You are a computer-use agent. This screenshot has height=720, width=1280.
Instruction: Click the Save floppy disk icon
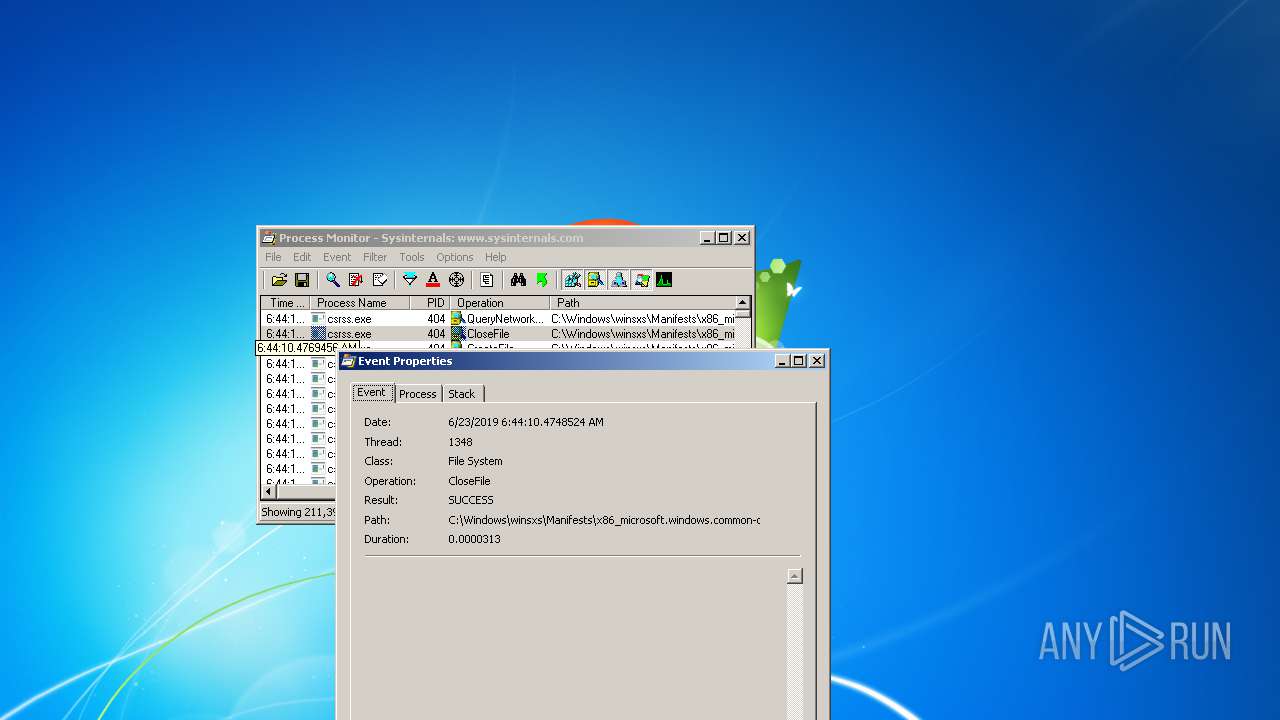click(x=301, y=280)
